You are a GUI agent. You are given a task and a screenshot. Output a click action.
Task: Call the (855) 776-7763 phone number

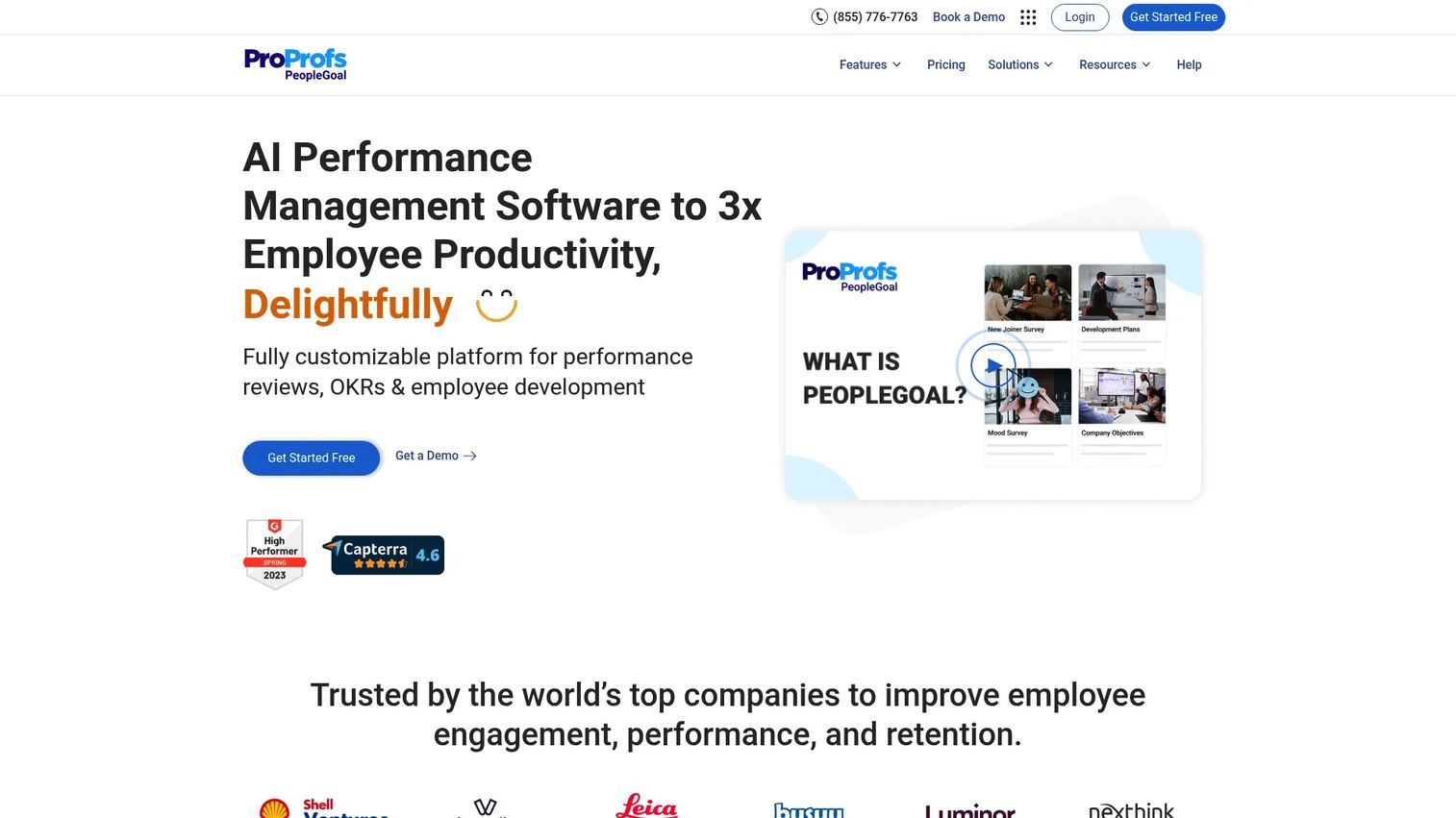point(875,17)
